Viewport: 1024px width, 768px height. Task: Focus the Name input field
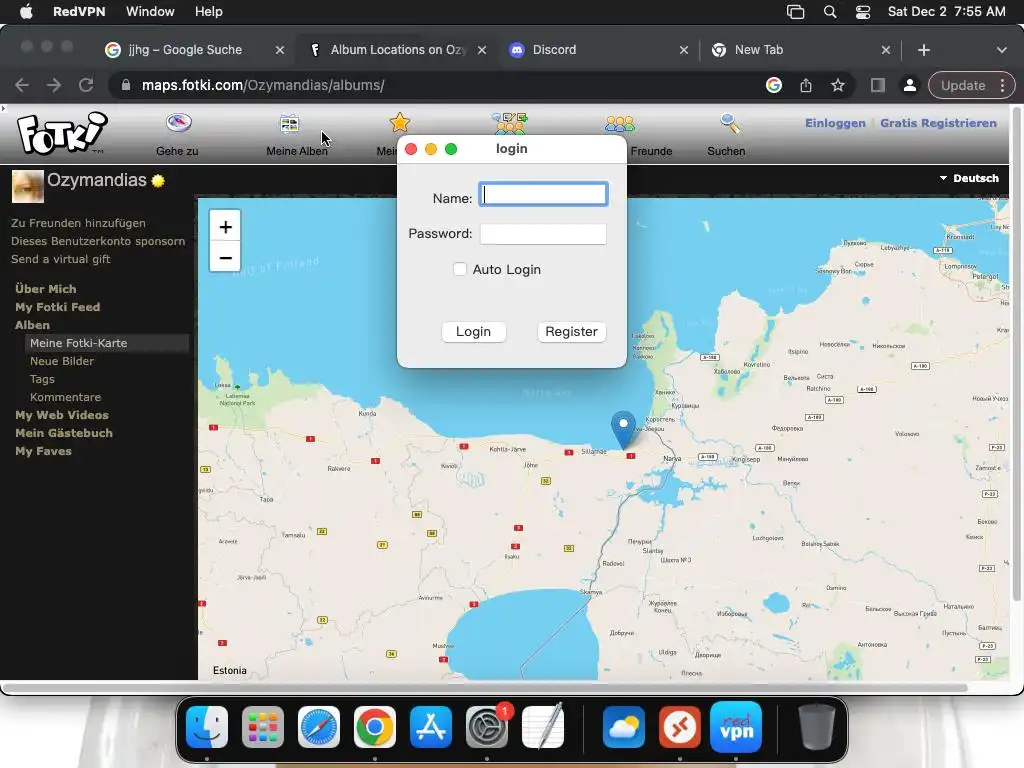(x=543, y=195)
